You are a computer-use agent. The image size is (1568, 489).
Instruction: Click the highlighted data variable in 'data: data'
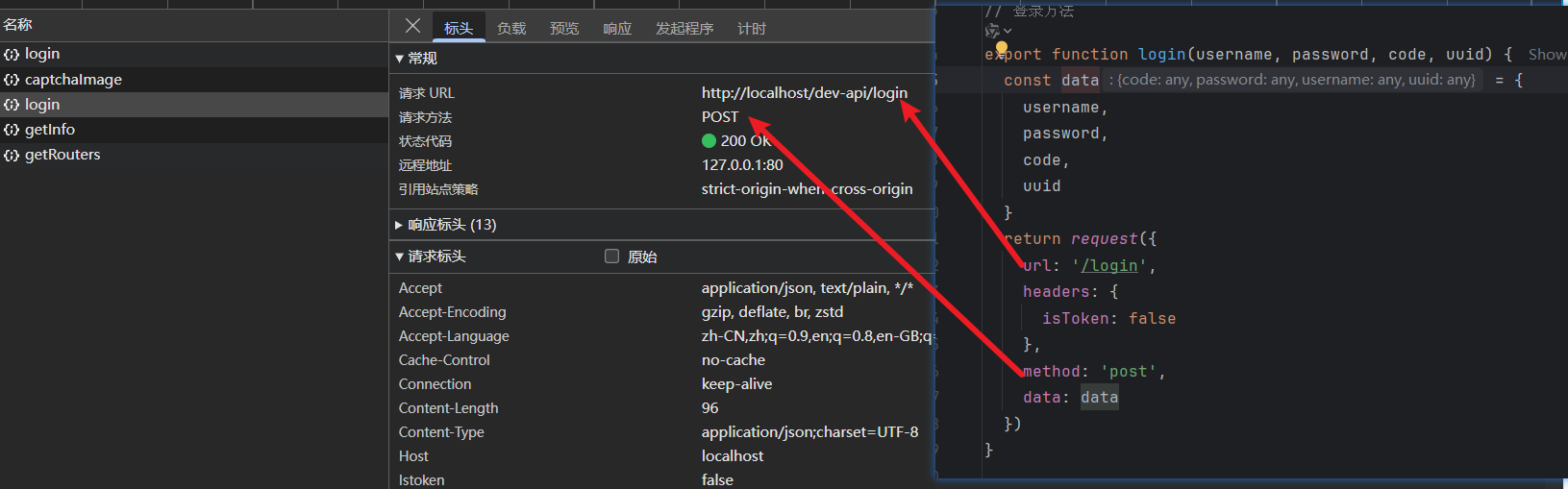tap(1099, 397)
